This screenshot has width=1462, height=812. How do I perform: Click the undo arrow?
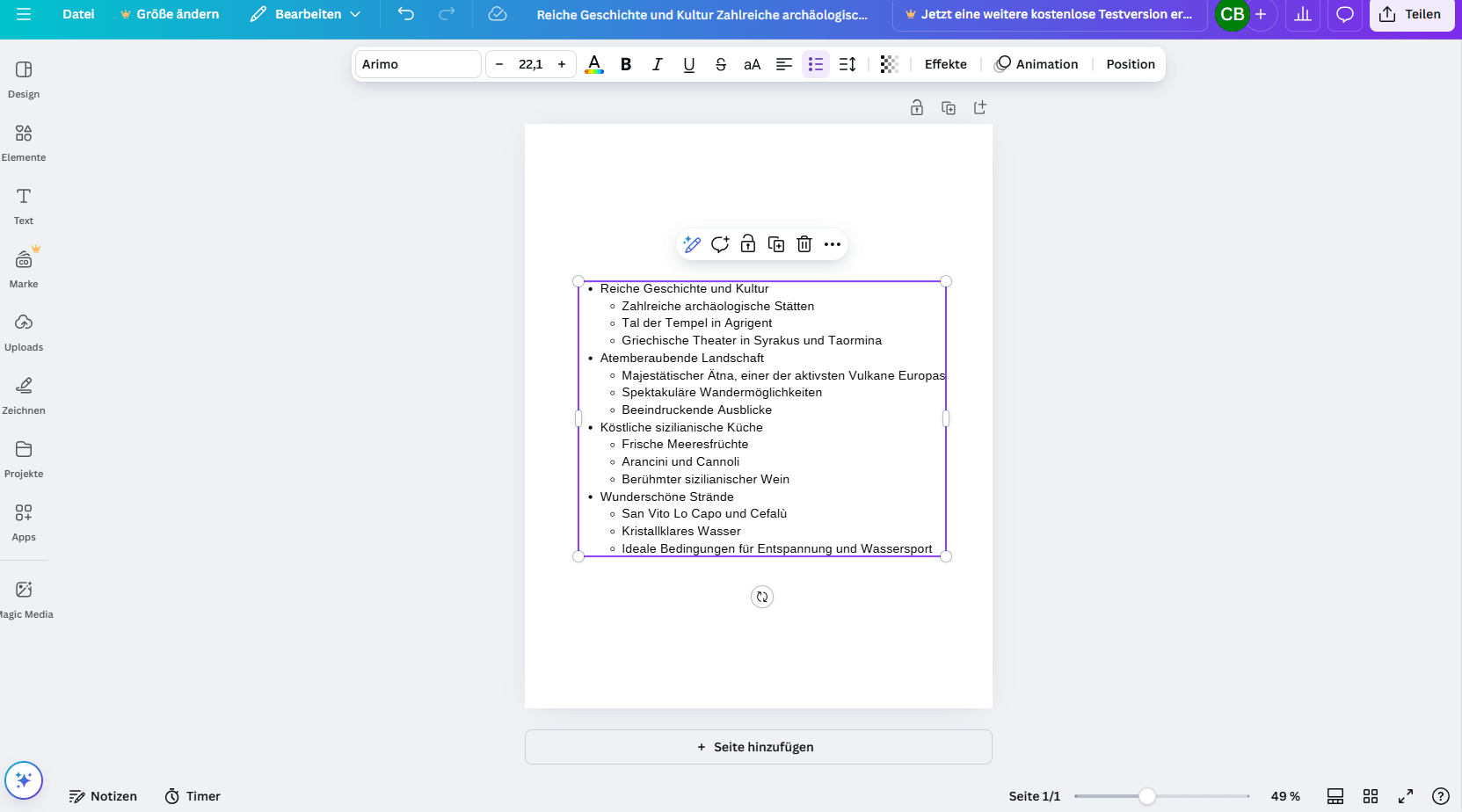point(405,14)
